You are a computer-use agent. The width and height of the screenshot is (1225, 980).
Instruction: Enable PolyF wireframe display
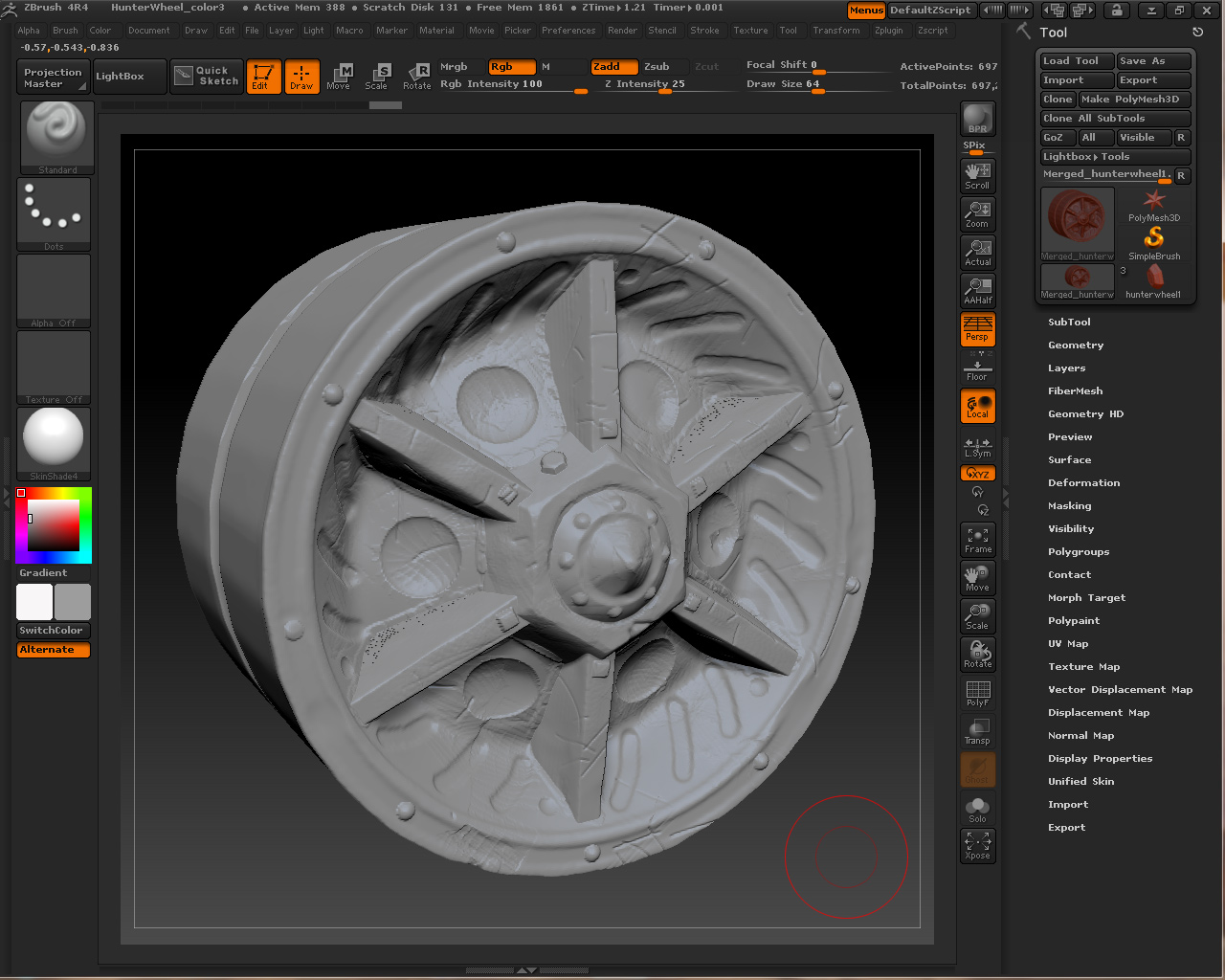coord(977,693)
